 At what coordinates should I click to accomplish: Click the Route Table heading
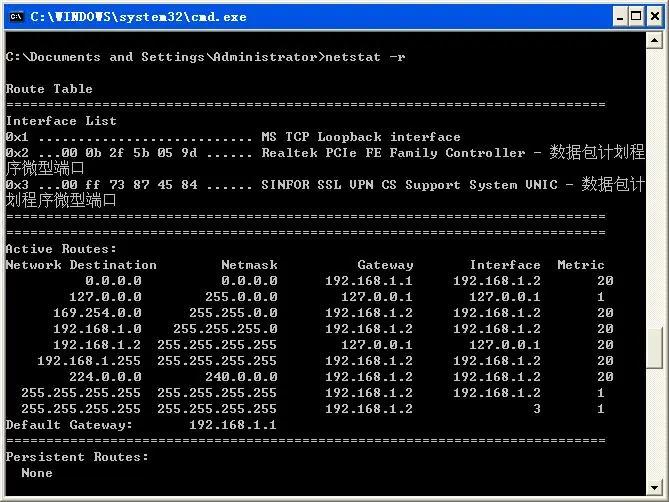tap(49, 89)
